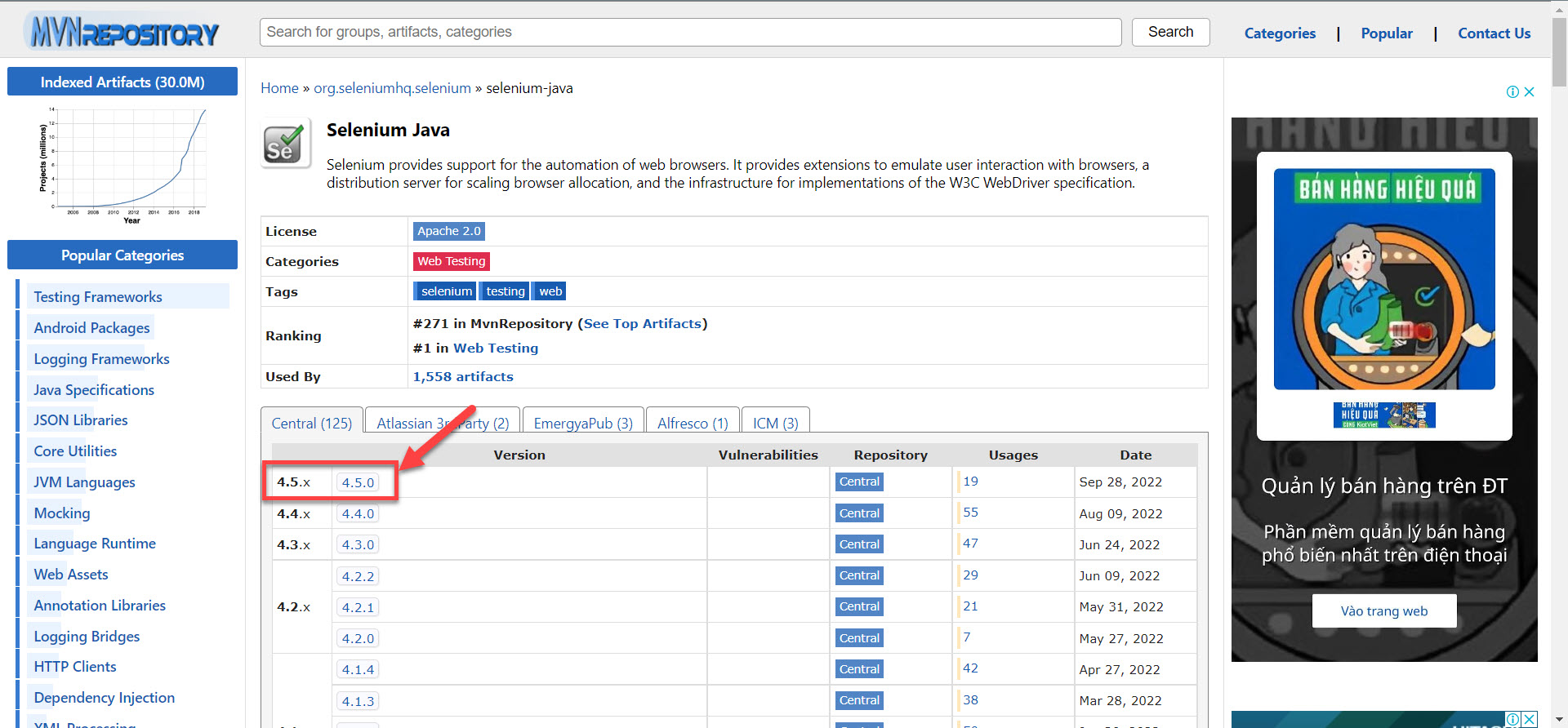Viewport: 1568px width, 728px height.
Task: Open version 4.5.0
Action: [358, 482]
